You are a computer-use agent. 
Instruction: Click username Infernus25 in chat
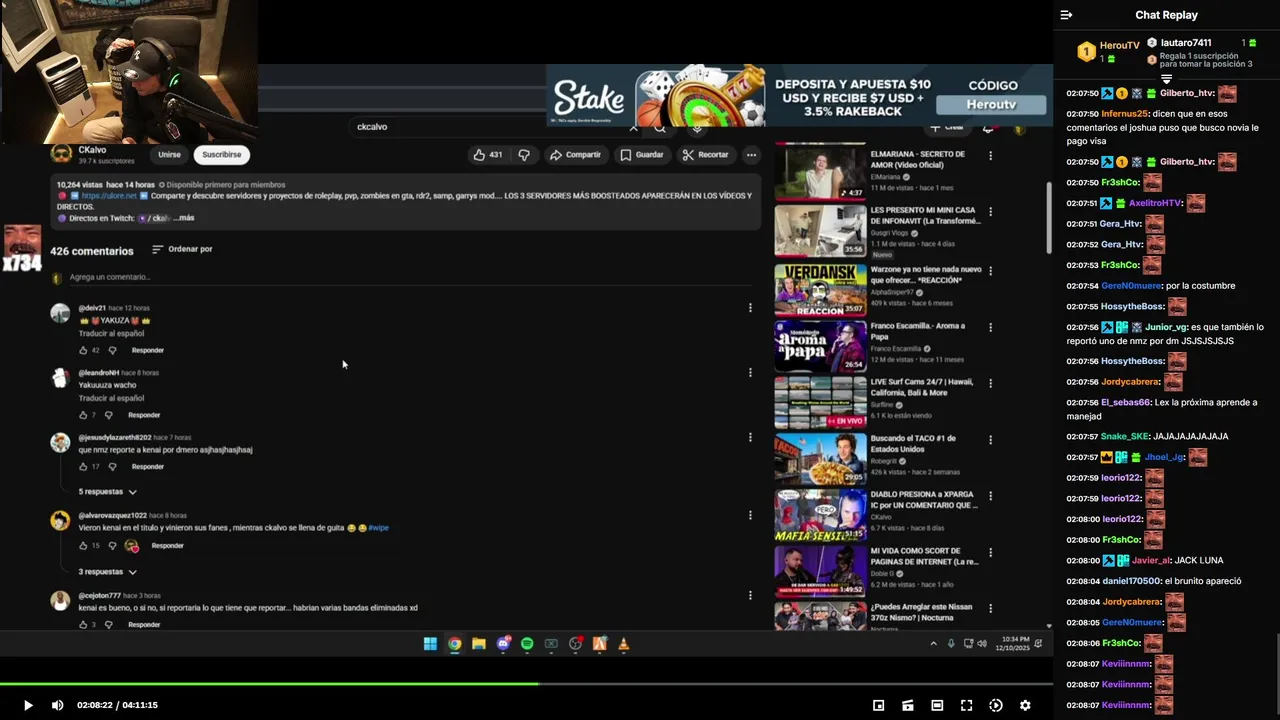coord(1124,114)
